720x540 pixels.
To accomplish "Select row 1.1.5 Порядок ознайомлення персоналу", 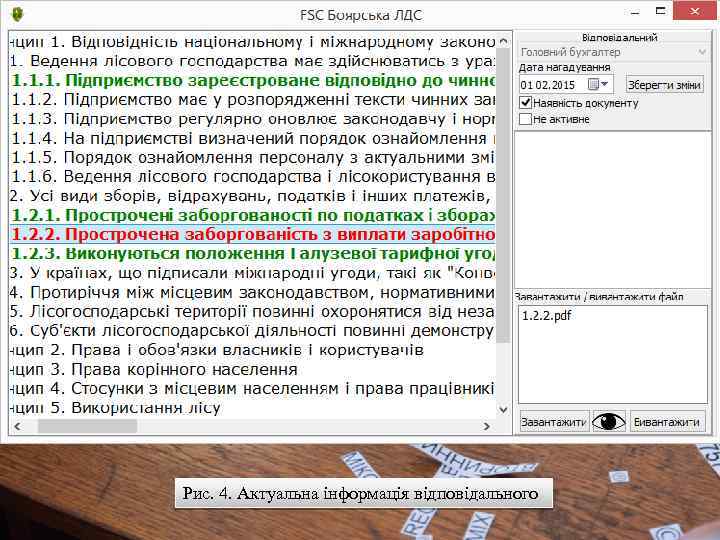I will click(252, 158).
